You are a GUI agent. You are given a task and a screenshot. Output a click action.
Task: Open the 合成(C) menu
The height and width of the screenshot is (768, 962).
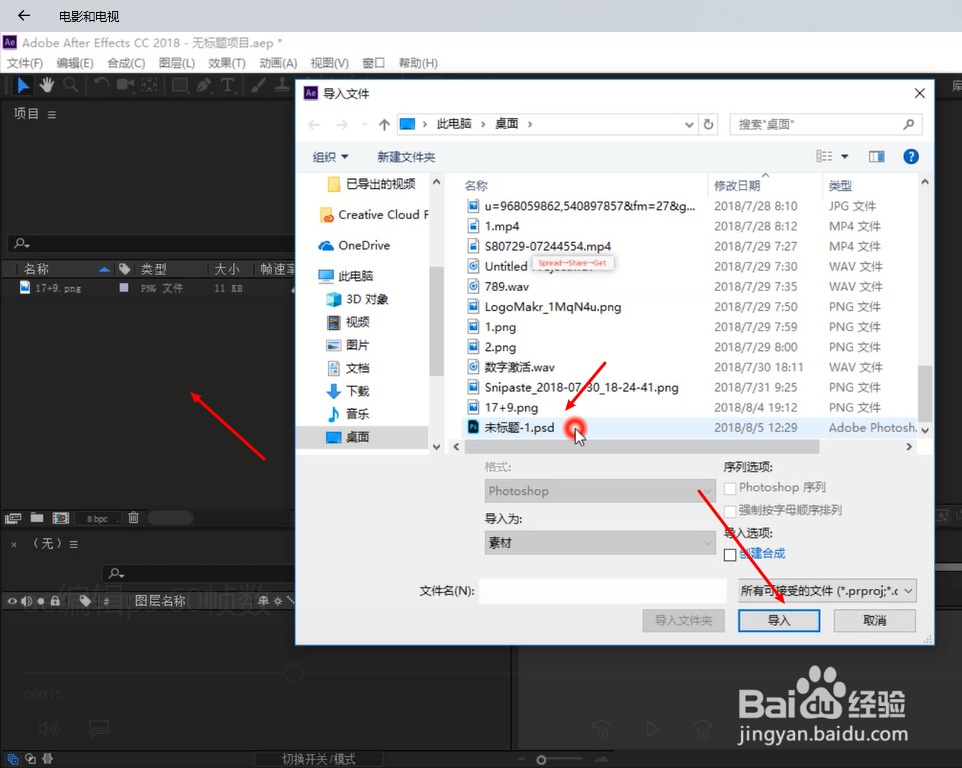126,63
